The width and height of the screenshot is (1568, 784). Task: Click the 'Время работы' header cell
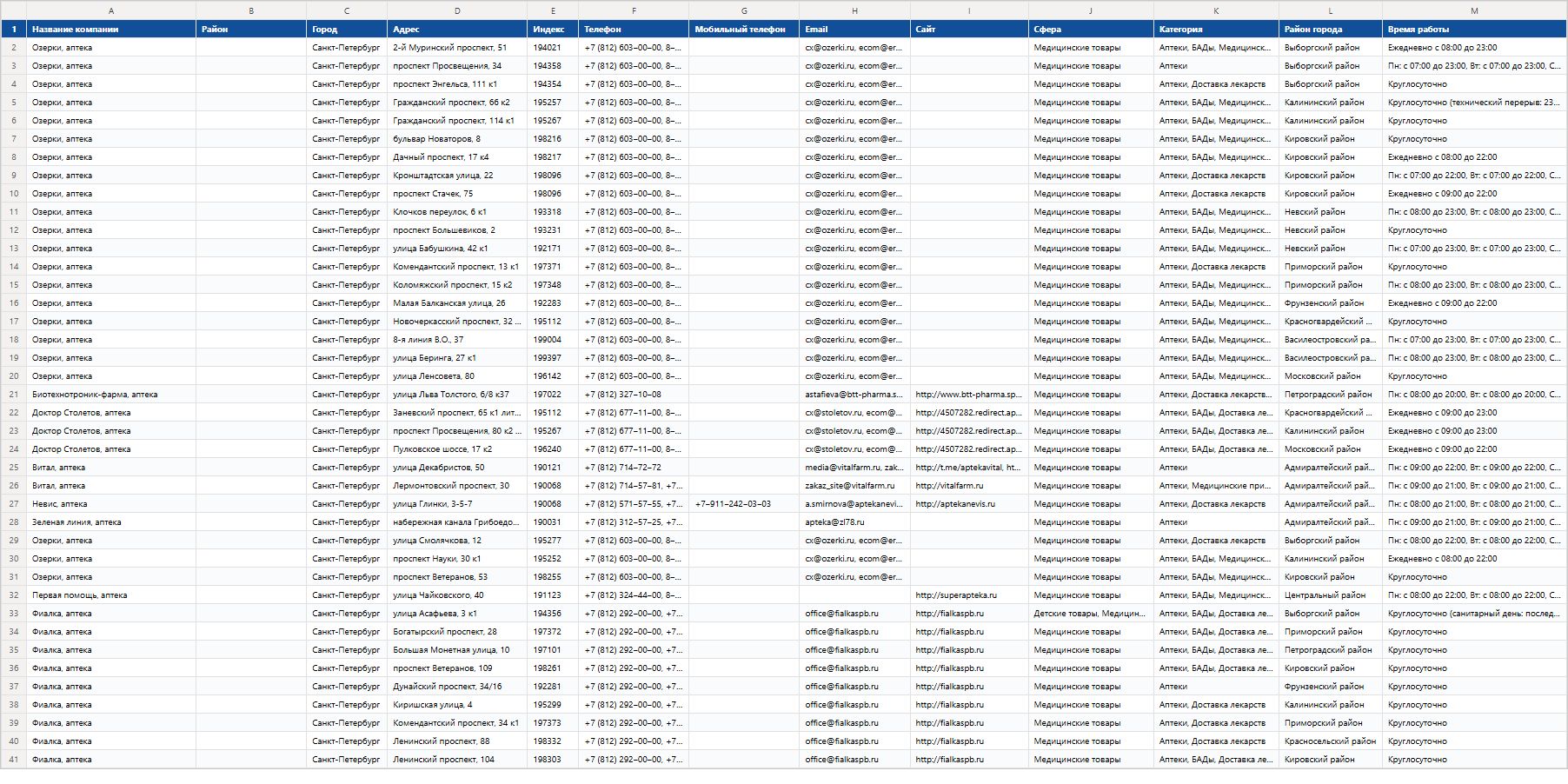click(1474, 29)
